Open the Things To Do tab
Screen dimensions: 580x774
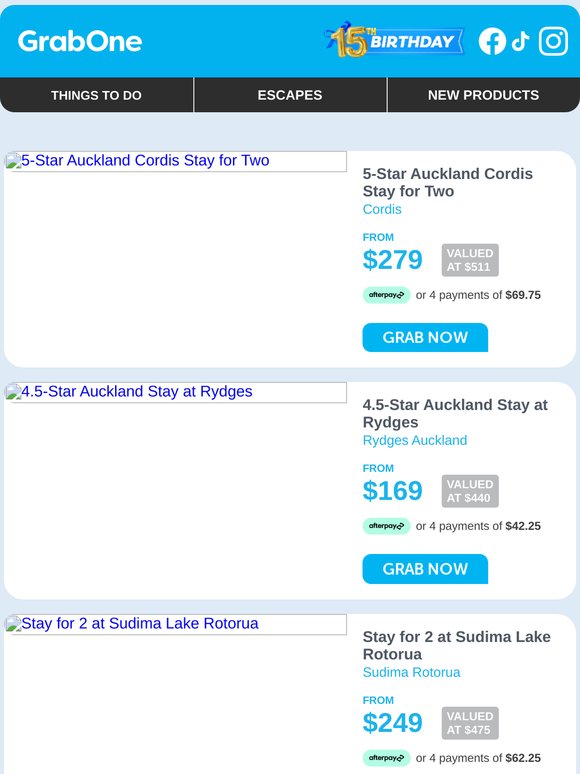click(x=96, y=95)
